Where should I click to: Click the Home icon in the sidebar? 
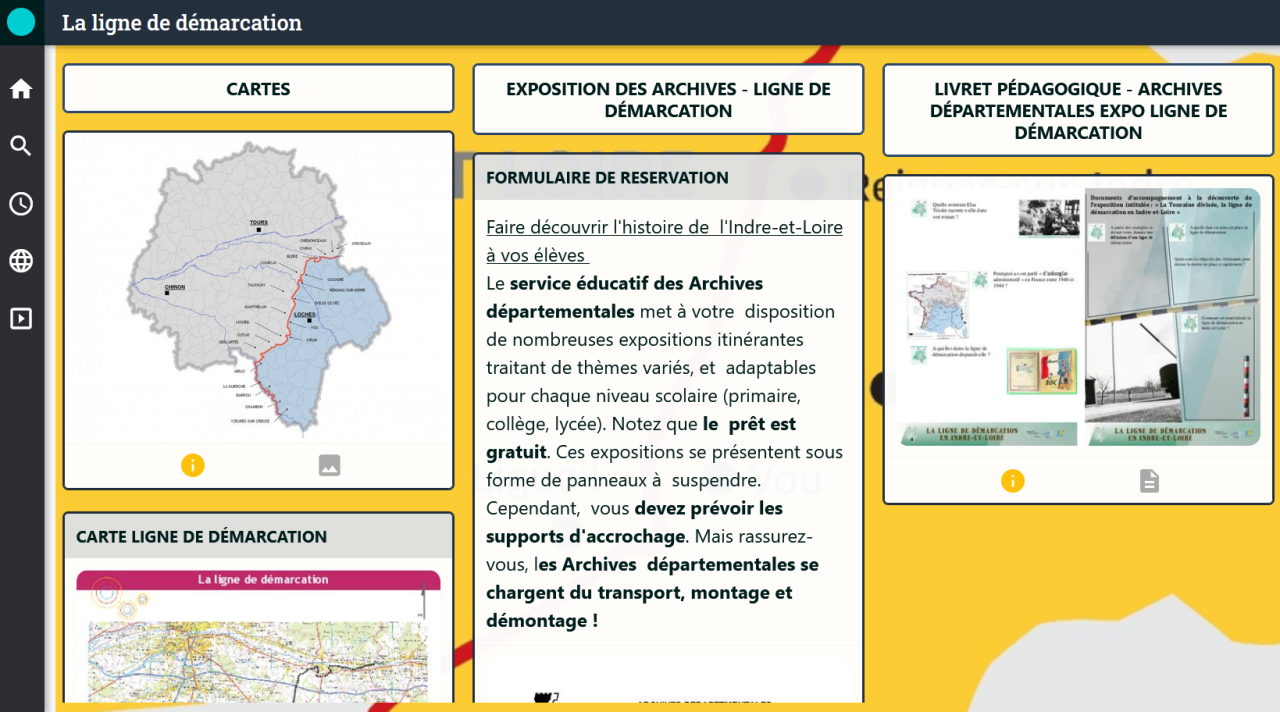tap(21, 89)
